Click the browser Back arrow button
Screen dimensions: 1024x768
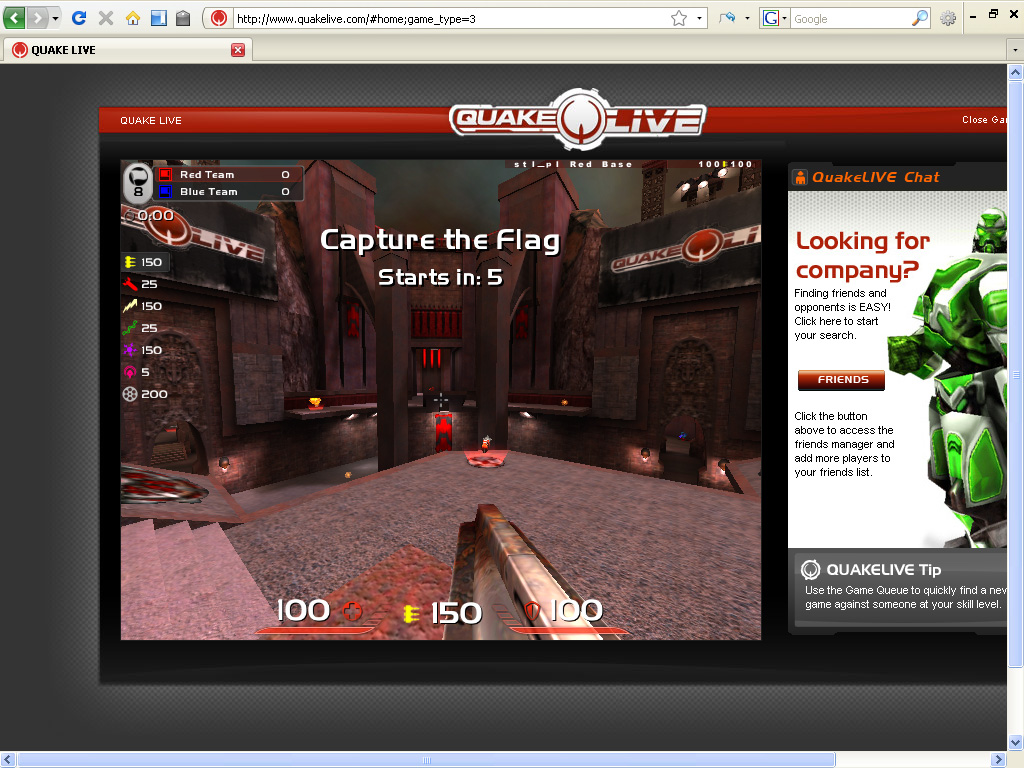pyautogui.click(x=14, y=18)
